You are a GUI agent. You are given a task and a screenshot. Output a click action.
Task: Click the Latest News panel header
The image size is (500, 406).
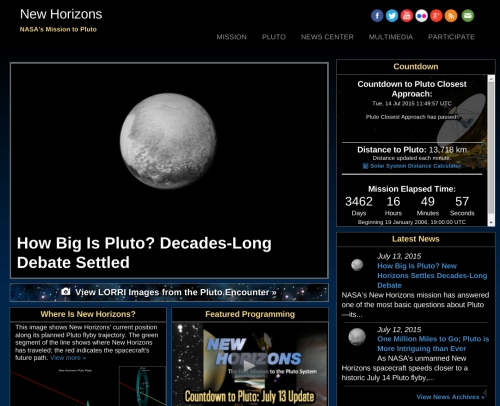tap(416, 239)
